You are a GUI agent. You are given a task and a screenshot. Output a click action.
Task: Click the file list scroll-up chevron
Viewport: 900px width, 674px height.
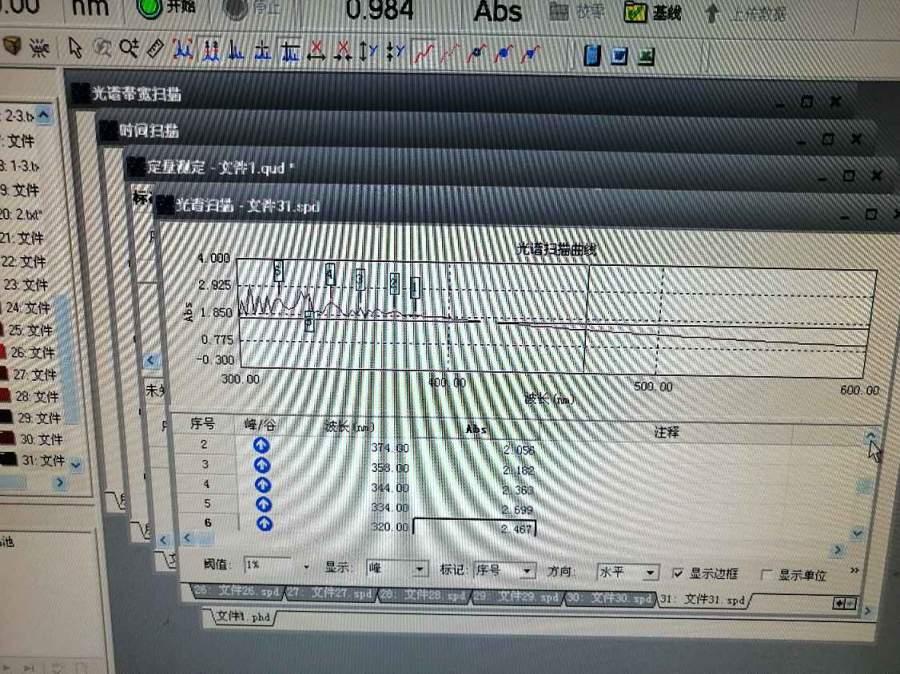pyautogui.click(x=44, y=114)
